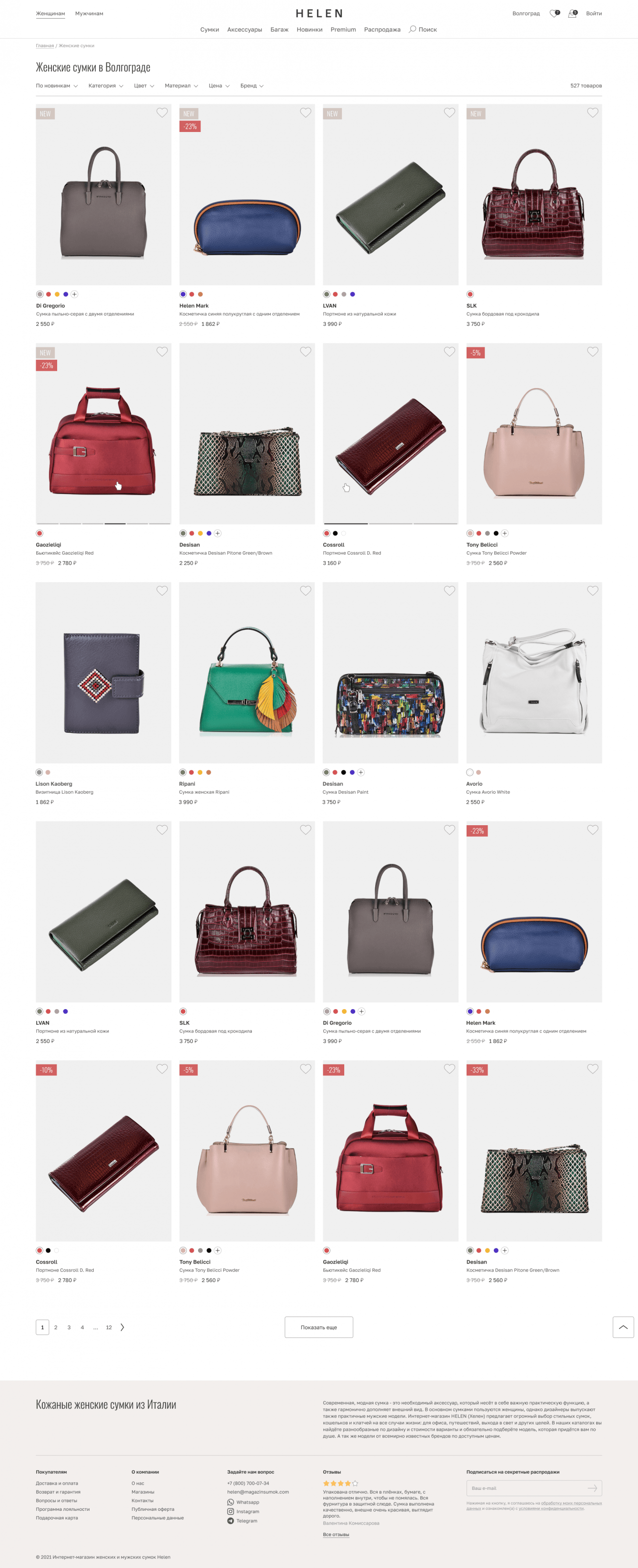This screenshot has height=1568, width=638.
Task: Open the Распродажа menu item
Action: tap(382, 29)
